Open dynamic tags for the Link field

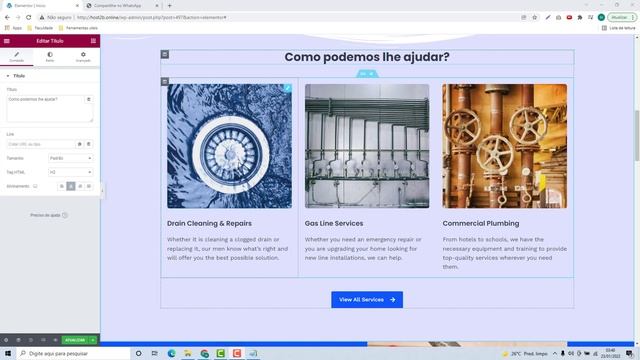[89, 144]
